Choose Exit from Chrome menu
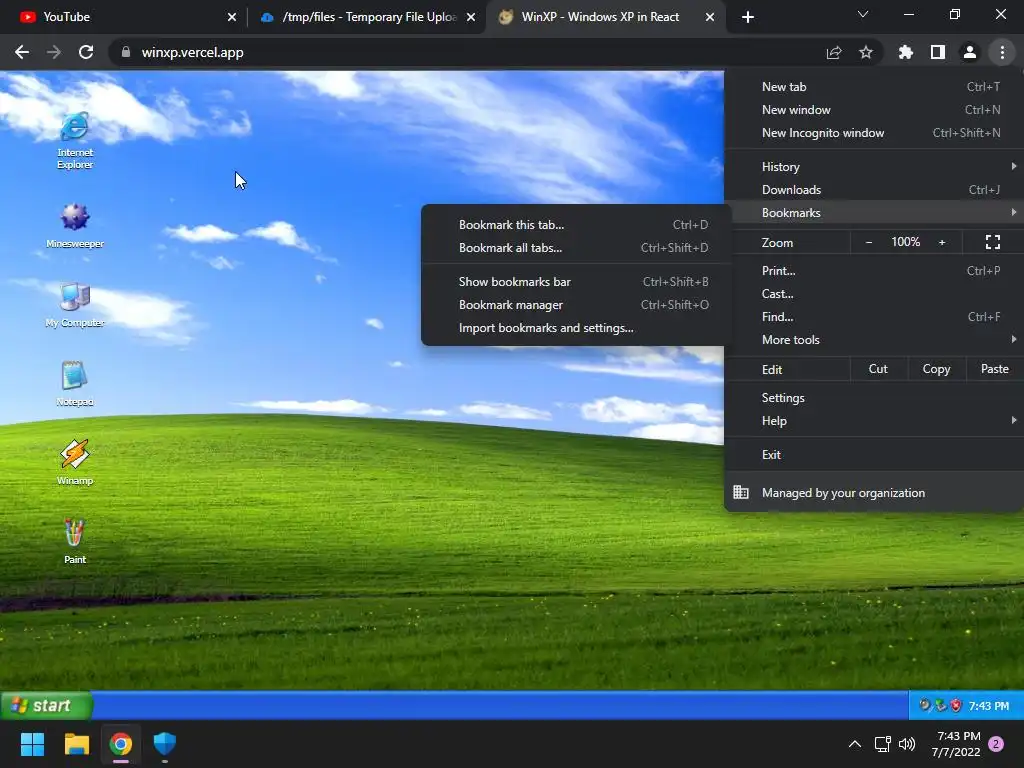Image resolution: width=1024 pixels, height=768 pixels. pos(874,455)
